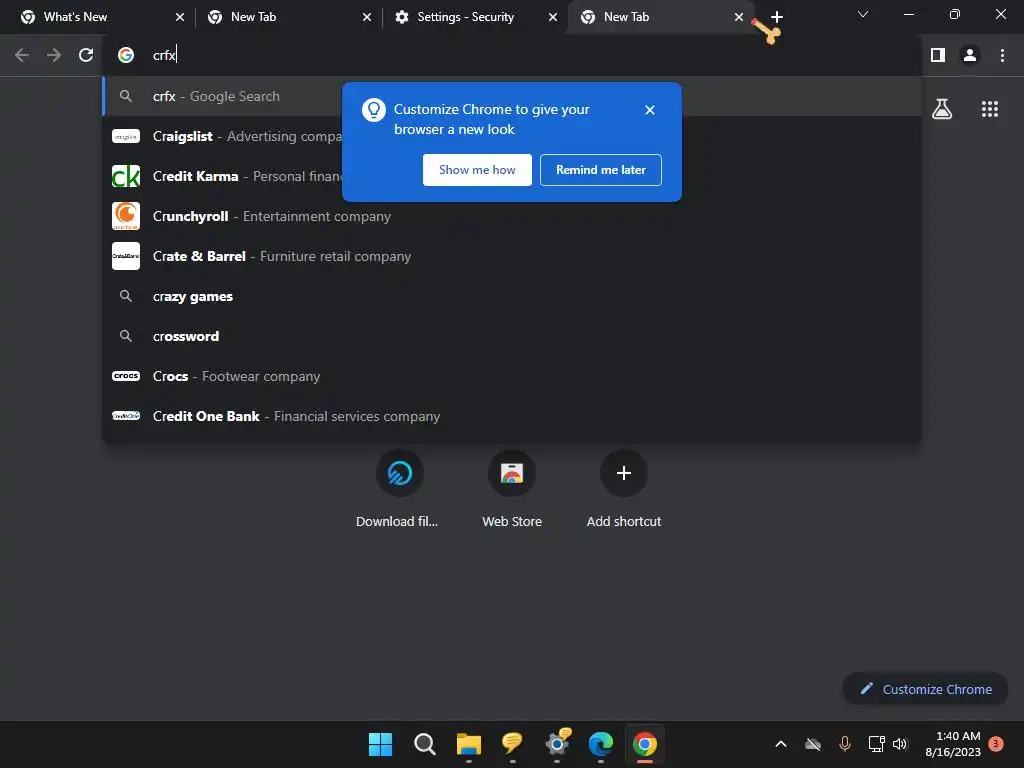
Task: Select Crocs footwear suggestion
Action: [x=512, y=376]
